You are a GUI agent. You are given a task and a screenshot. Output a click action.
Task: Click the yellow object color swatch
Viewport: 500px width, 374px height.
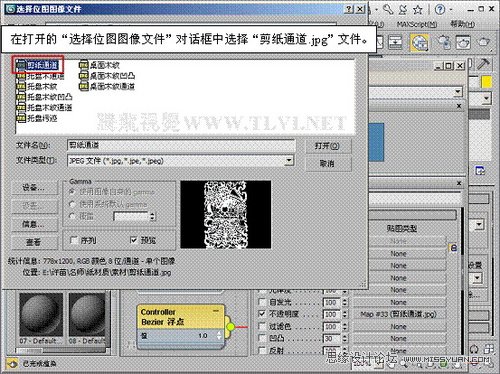tap(487, 82)
